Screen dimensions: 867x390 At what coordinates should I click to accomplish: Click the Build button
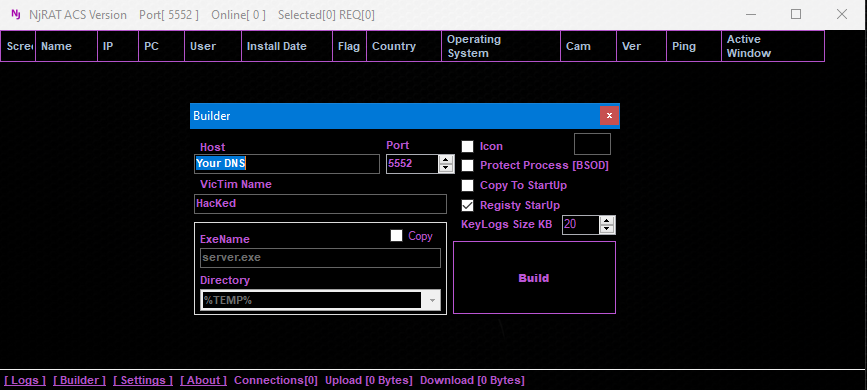[534, 278]
